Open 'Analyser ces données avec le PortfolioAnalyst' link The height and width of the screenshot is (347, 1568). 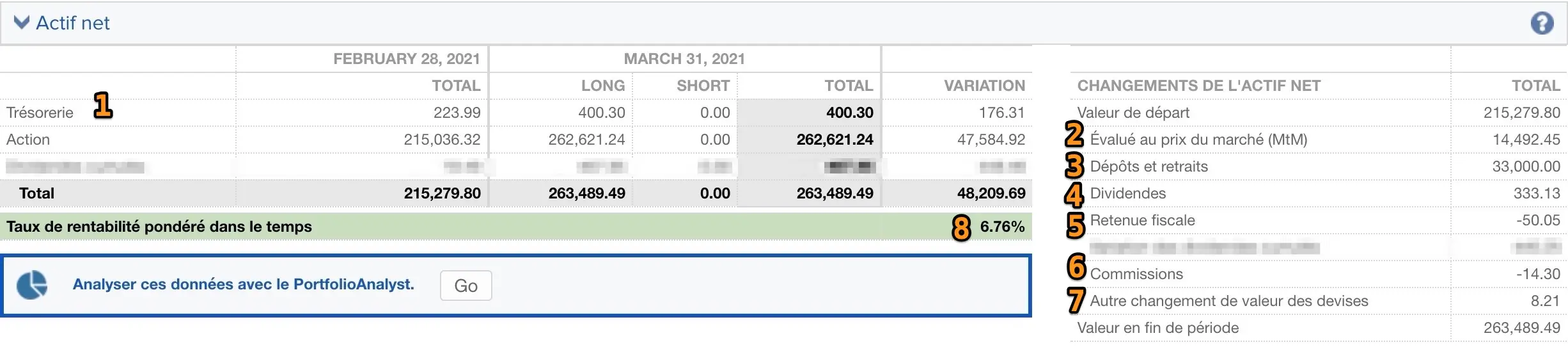point(243,284)
